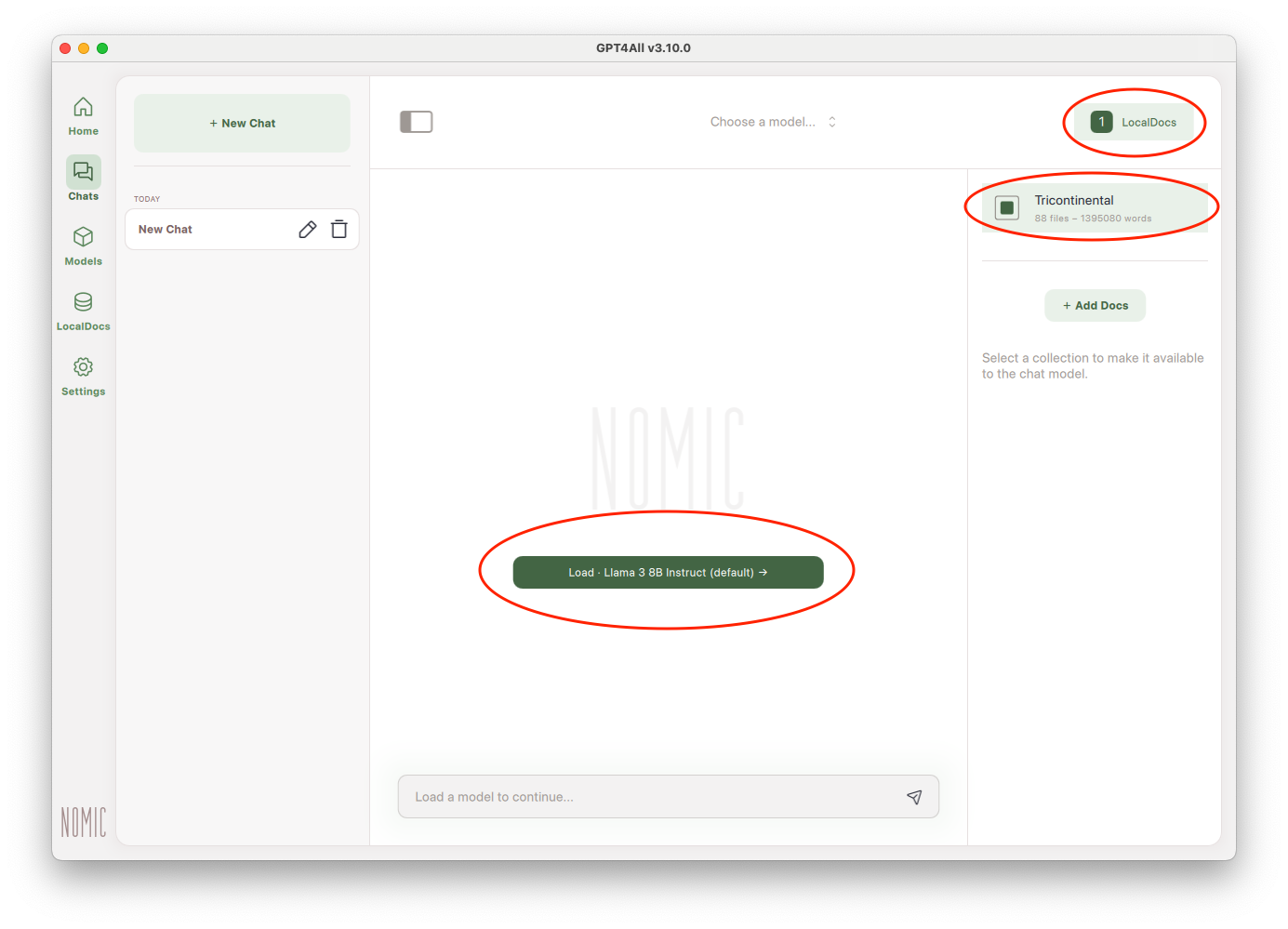The width and height of the screenshot is (1288, 929).
Task: Open the Choose a model dropdown
Action: (x=774, y=122)
